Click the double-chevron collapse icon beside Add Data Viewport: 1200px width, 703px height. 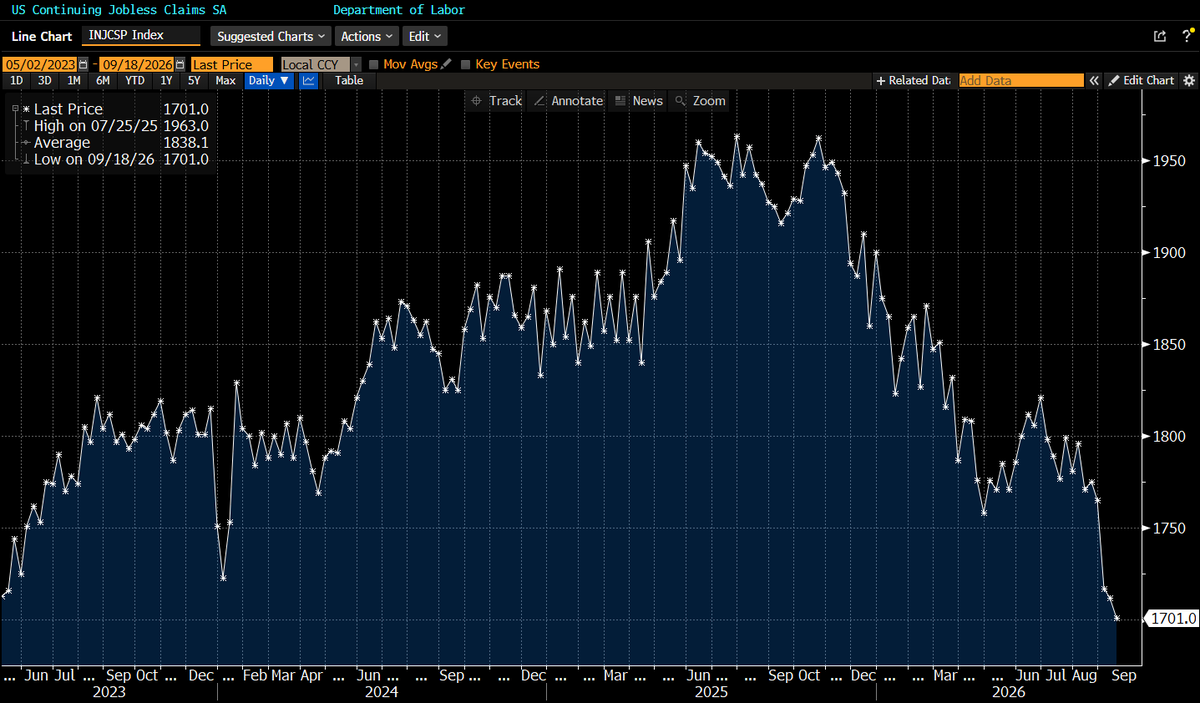pyautogui.click(x=1094, y=80)
